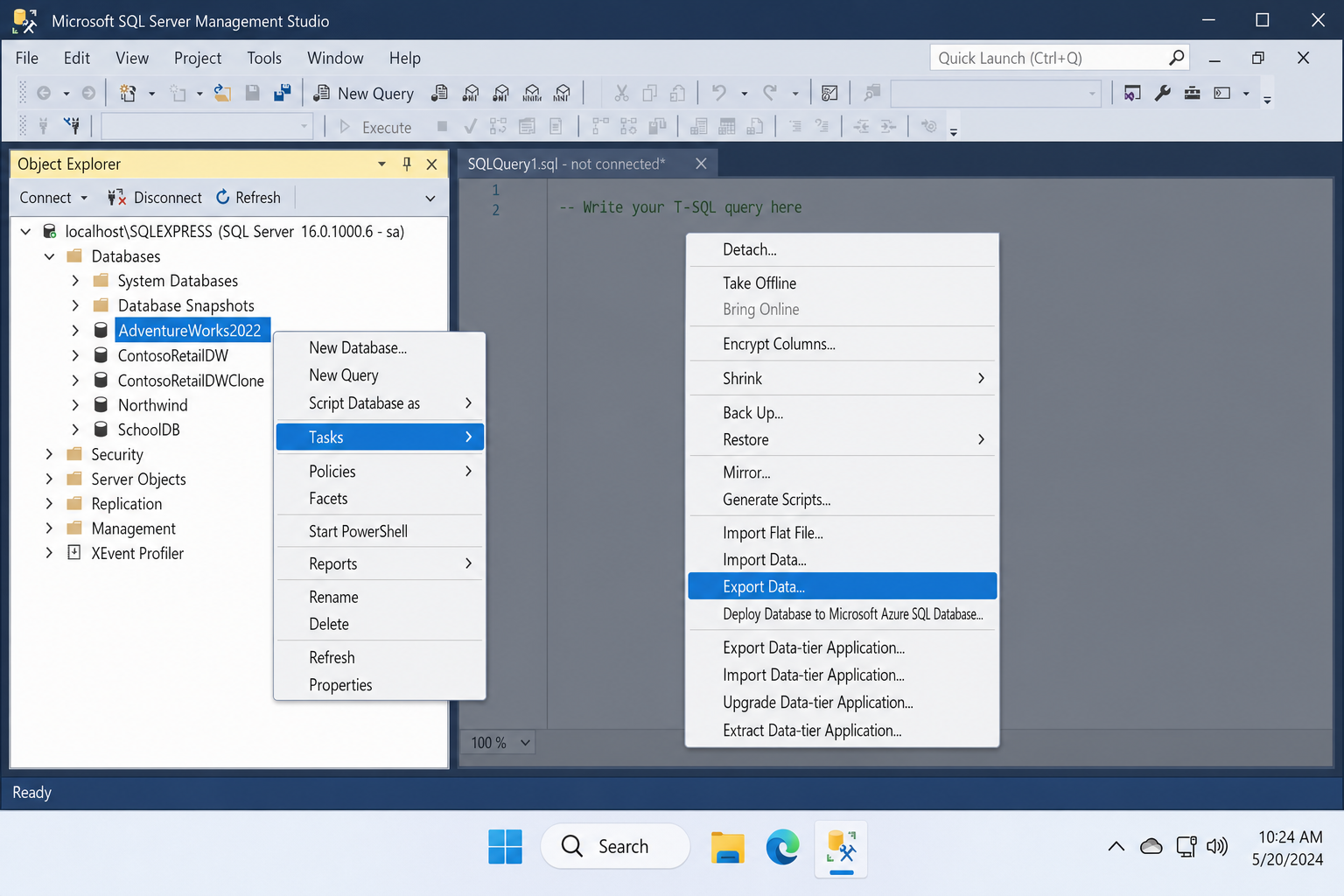The width and height of the screenshot is (1344, 896).
Task: Click the New Query toolbar button
Action: [363, 93]
